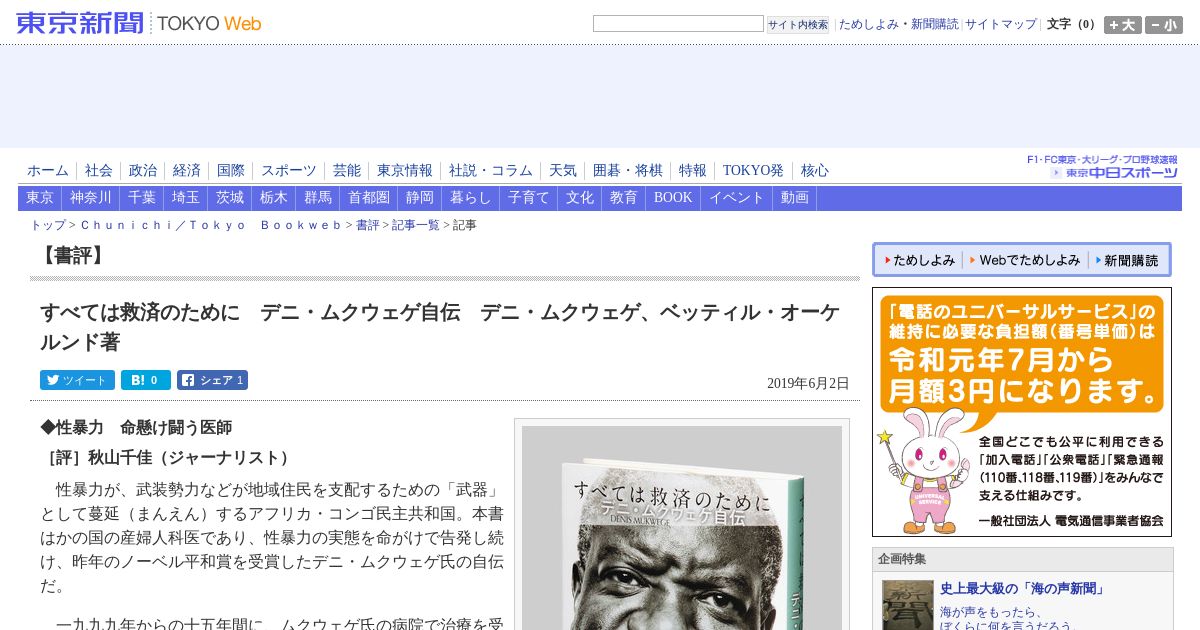
Task: Go to the ホーム menu item
Action: pos(48,171)
